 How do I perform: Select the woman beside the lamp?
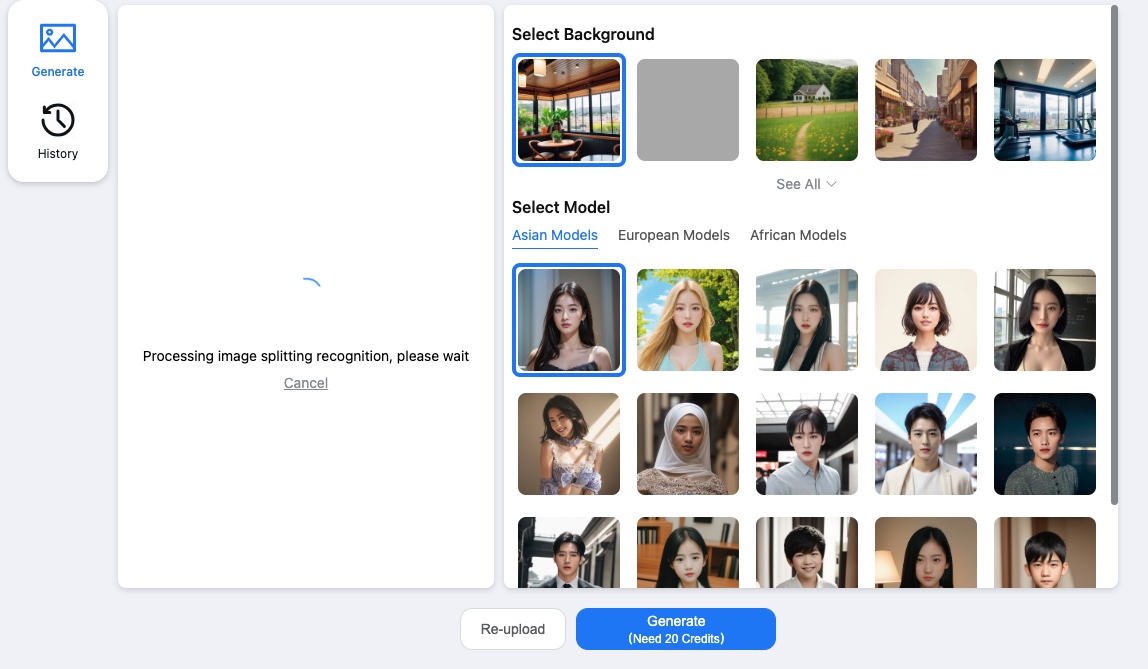pyautogui.click(x=925, y=553)
